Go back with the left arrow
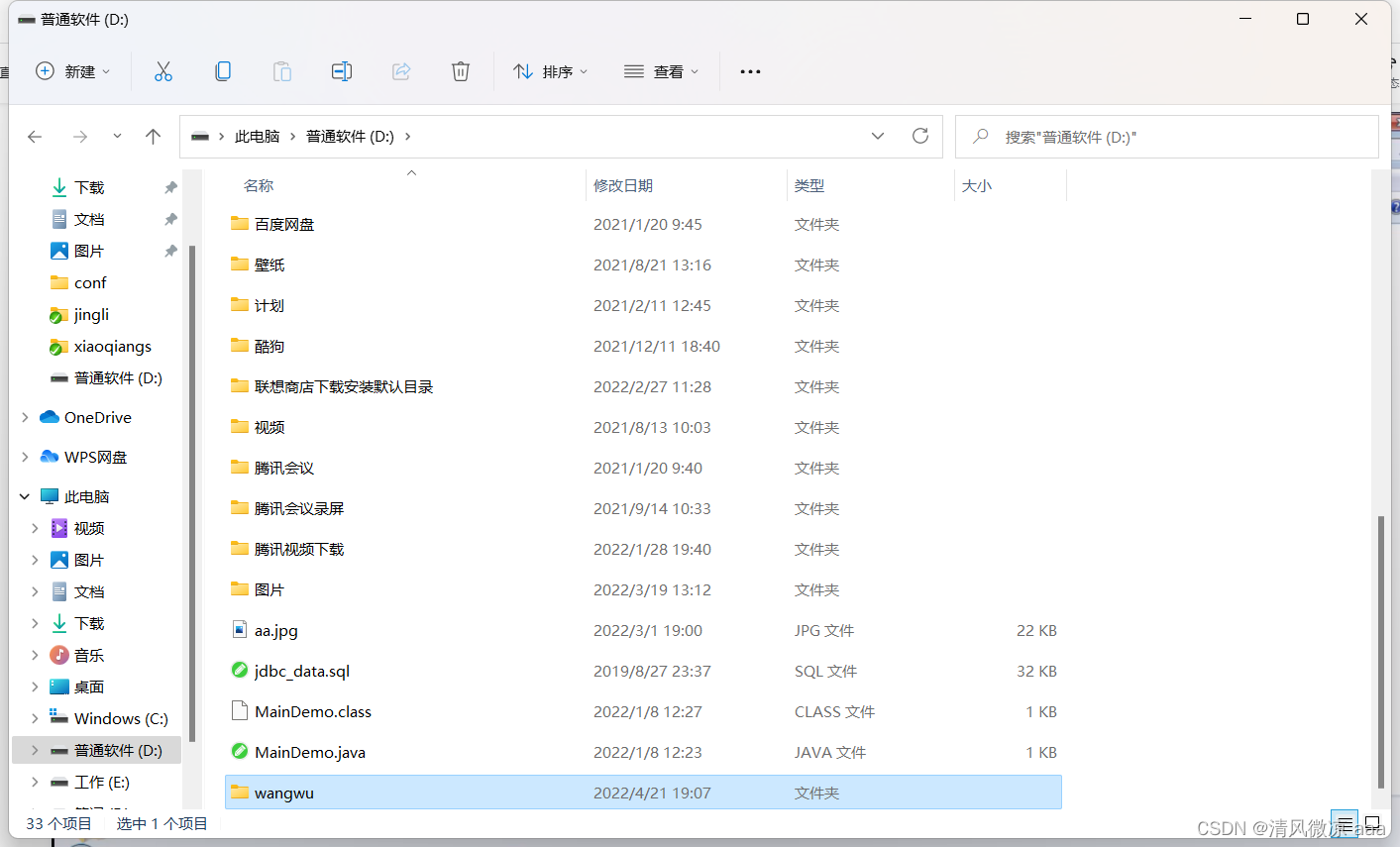 coord(35,137)
